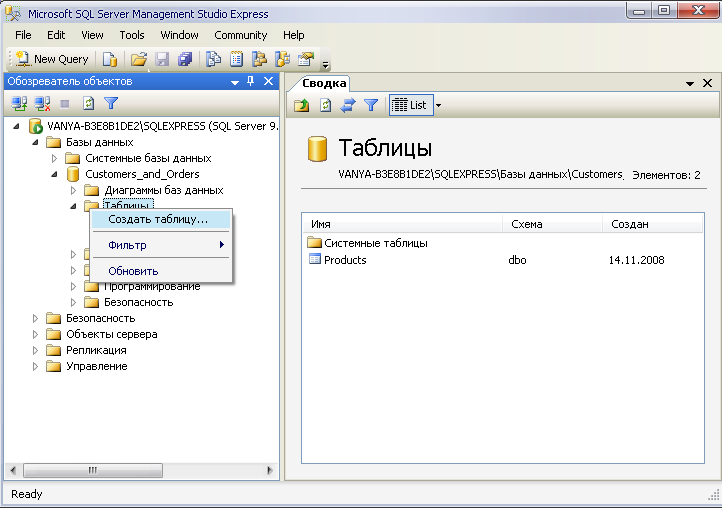Select Объекты сервера tree item
The image size is (722, 510).
pyautogui.click(x=111, y=334)
